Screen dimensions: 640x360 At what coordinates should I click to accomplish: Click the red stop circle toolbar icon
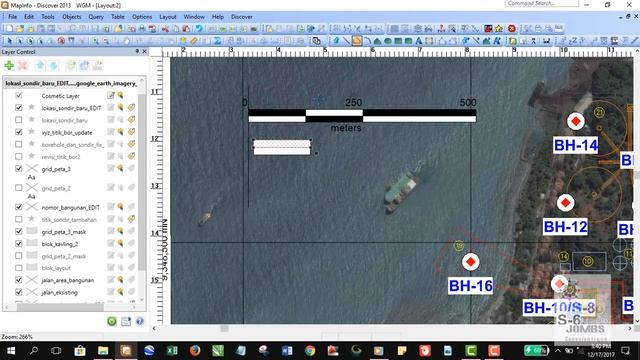point(511,29)
